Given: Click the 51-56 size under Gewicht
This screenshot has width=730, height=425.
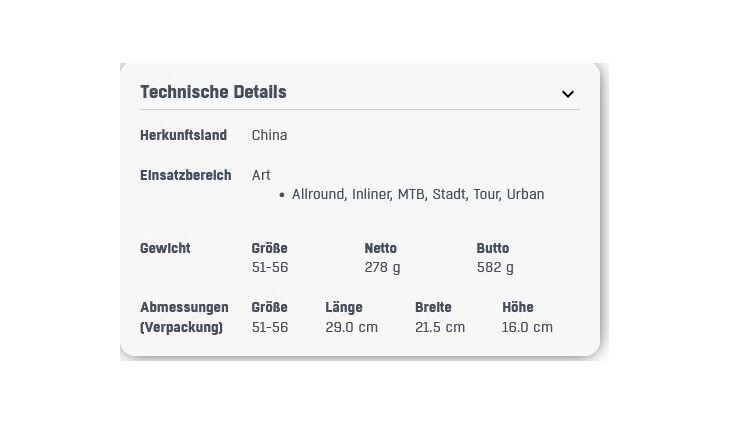Looking at the screenshot, I should click(269, 267).
